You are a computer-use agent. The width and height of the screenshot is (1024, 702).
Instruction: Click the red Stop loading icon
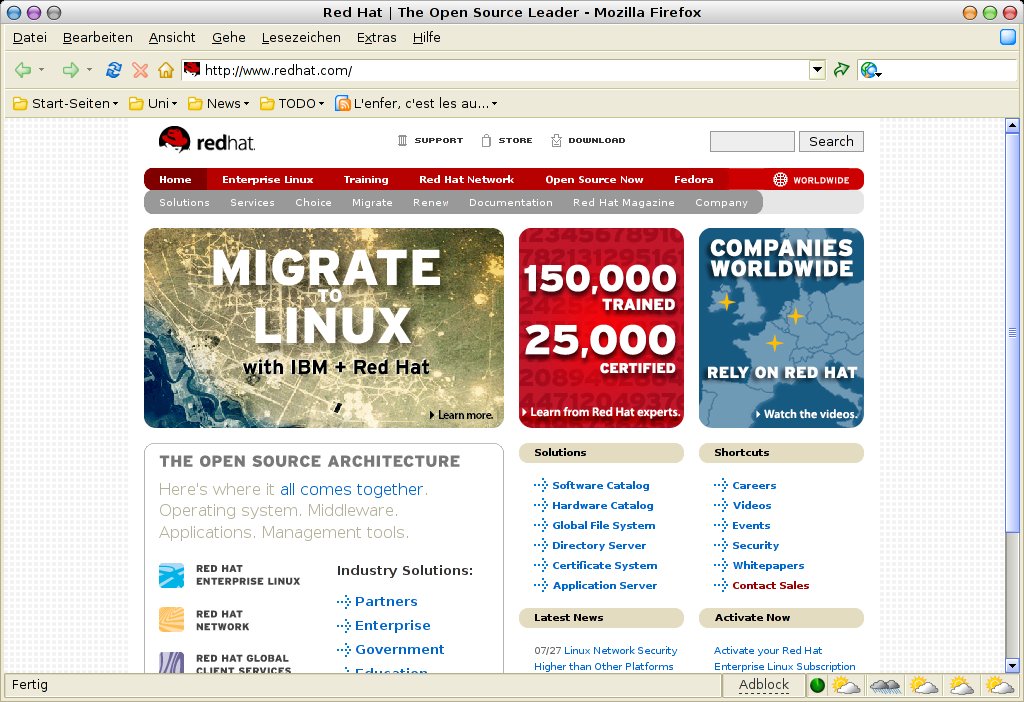tap(140, 70)
